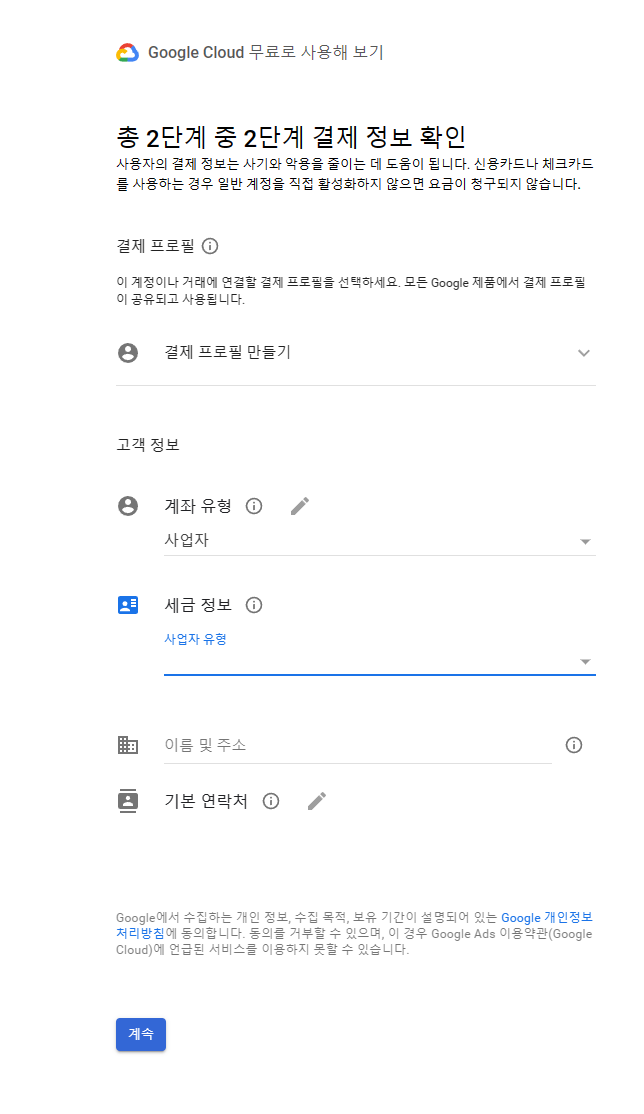Expand the 결제 프로필 만들기 chevron
The width and height of the screenshot is (644, 1114).
pos(584,353)
